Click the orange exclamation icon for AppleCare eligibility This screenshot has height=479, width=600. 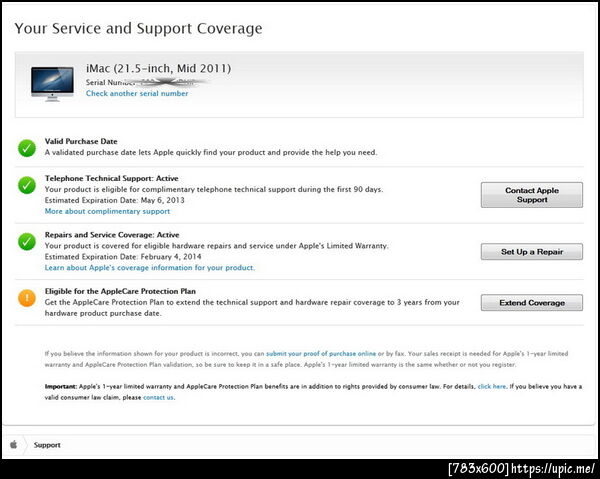[27, 298]
